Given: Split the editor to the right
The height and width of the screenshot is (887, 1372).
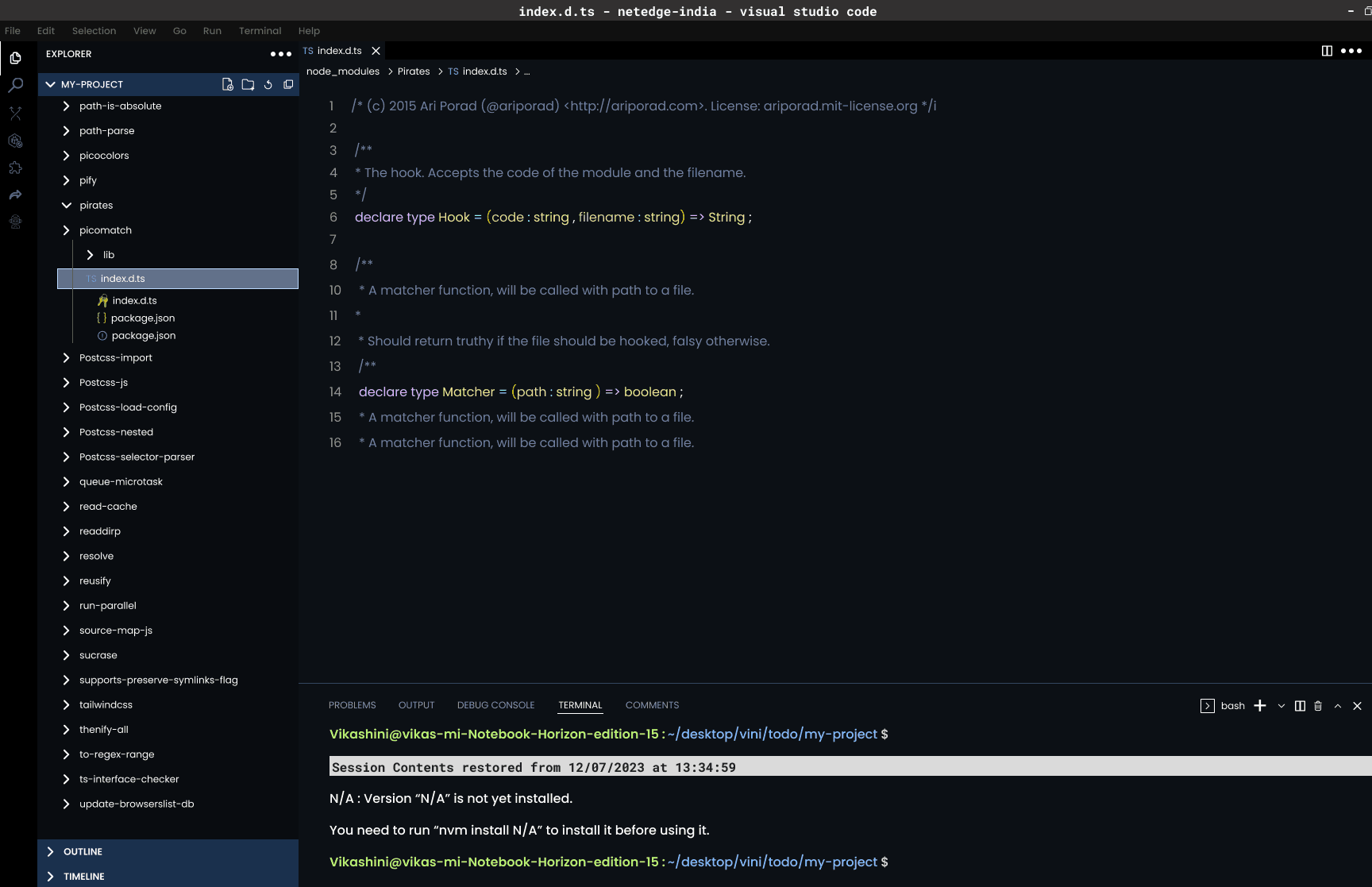Looking at the screenshot, I should click(1327, 51).
